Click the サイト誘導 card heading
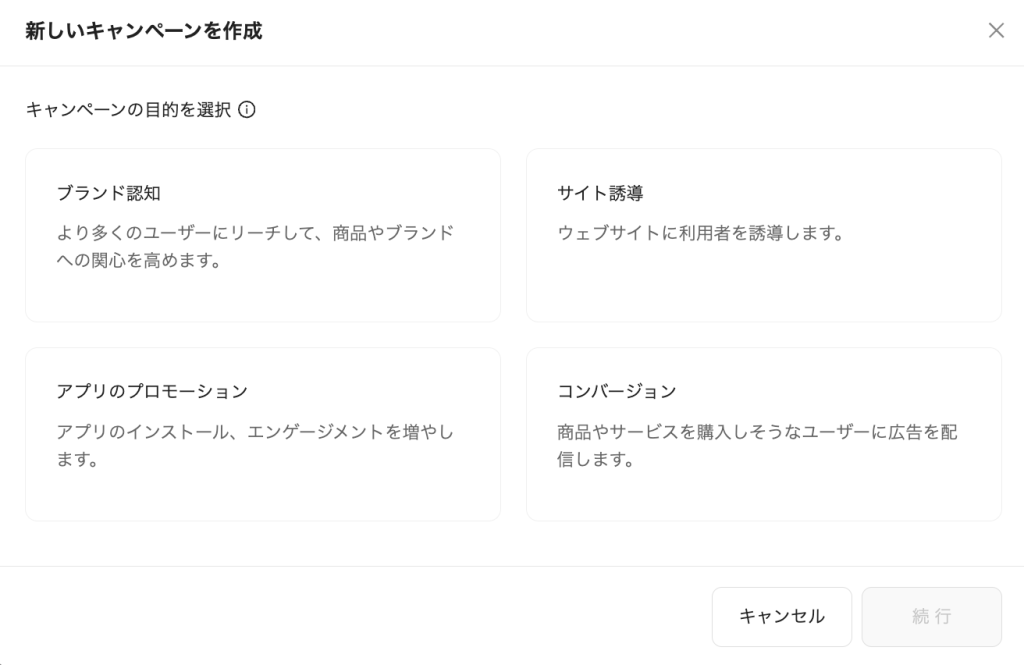 pos(600,193)
